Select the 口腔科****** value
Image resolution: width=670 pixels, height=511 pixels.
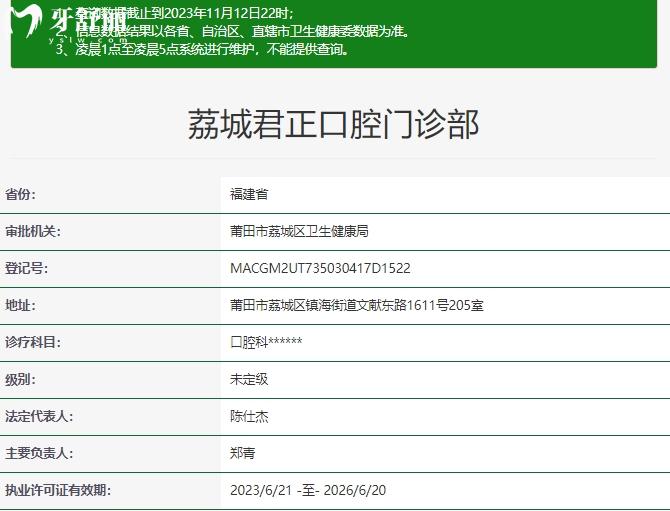tap(266, 342)
